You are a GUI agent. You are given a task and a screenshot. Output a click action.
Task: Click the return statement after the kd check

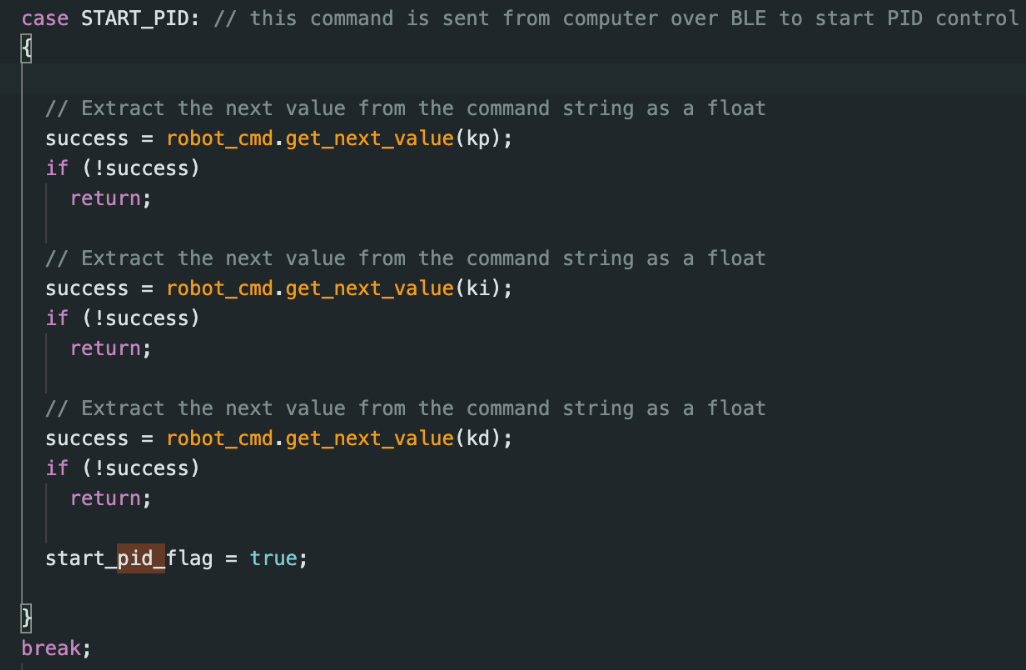click(106, 498)
